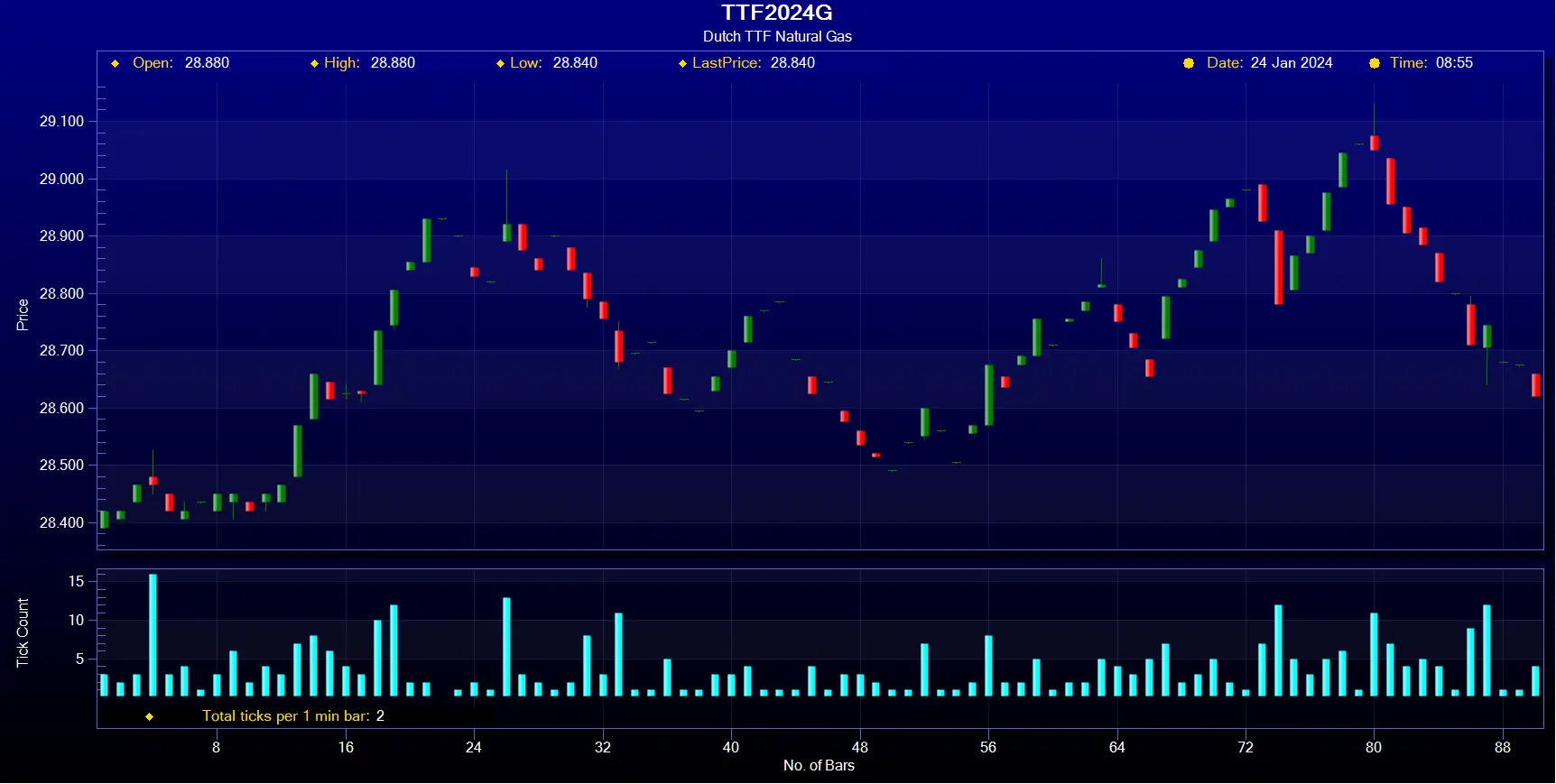Click the 15 tick count axis label

pyautogui.click(x=76, y=581)
